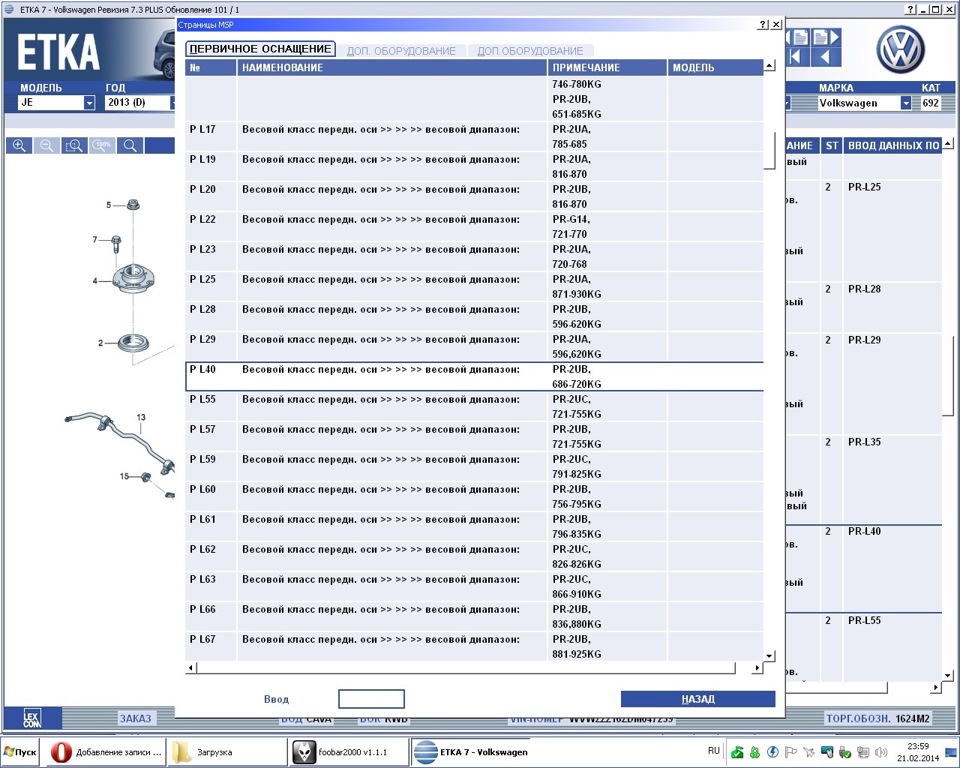Select the zoom-to-region magnifier tool
Image resolution: width=960 pixels, height=768 pixels.
tap(74, 146)
